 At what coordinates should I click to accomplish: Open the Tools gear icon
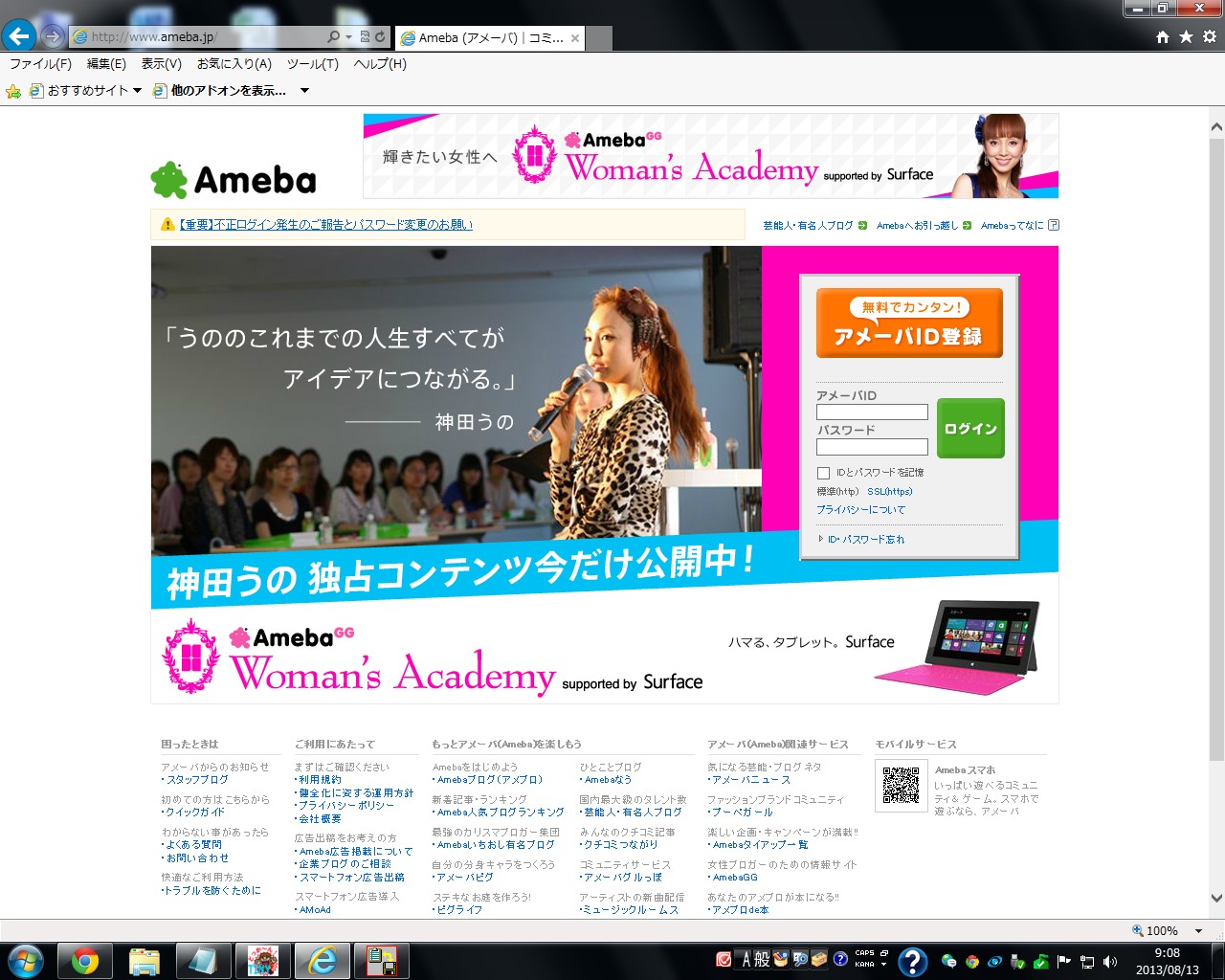pyautogui.click(x=1210, y=36)
